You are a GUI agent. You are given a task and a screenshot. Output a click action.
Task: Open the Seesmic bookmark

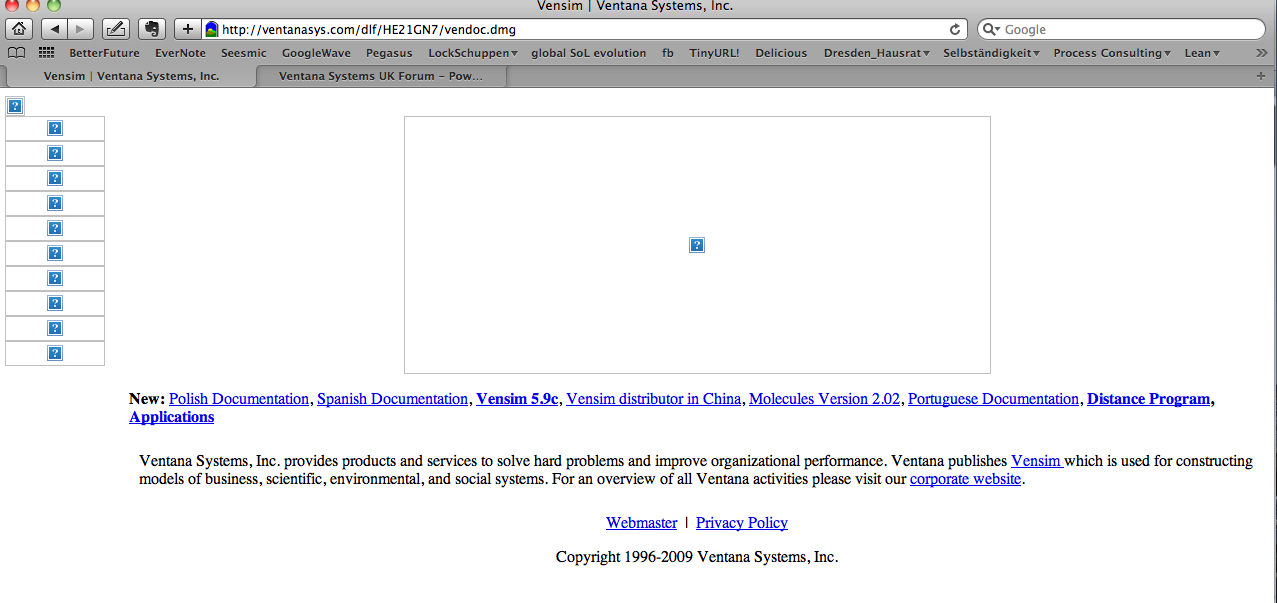pos(244,53)
